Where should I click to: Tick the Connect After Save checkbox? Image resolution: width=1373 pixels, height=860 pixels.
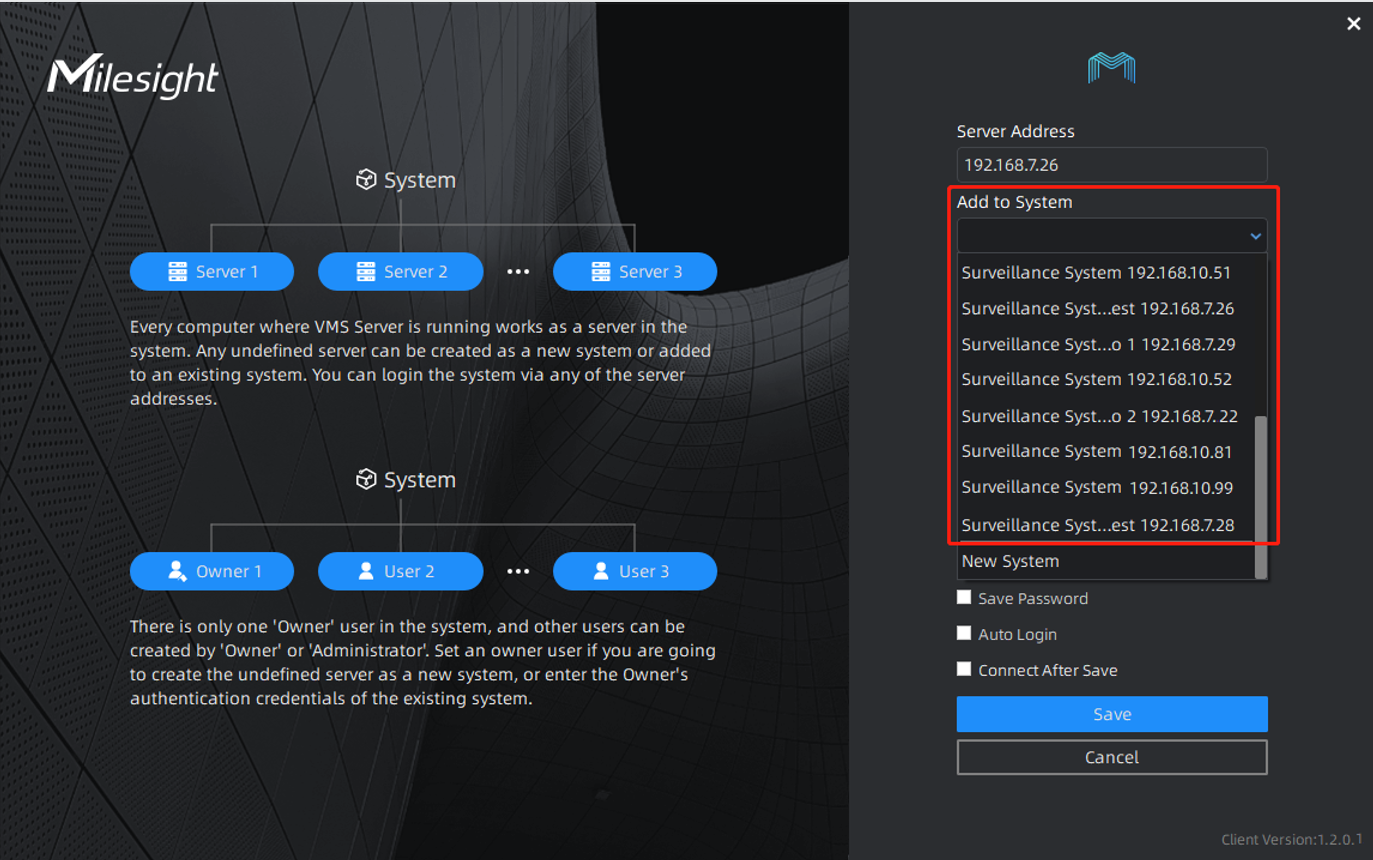(964, 669)
